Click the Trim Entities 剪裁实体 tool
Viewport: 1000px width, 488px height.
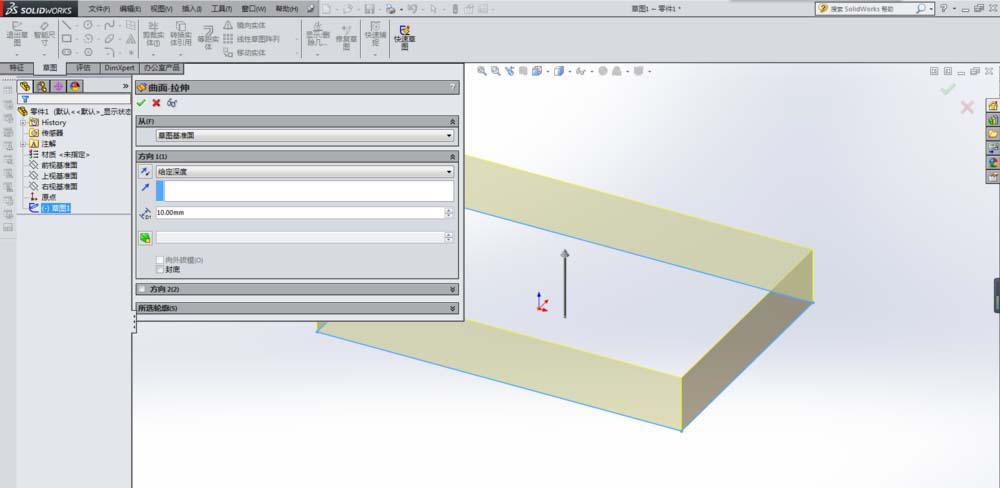(x=152, y=36)
